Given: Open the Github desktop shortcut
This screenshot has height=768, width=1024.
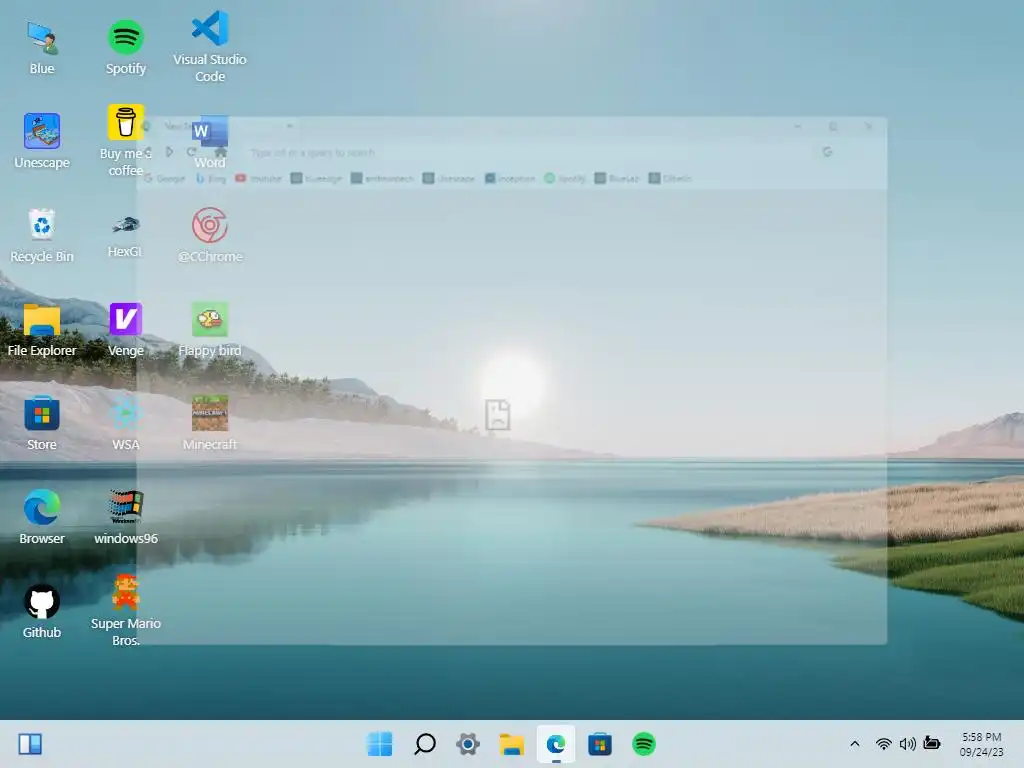Looking at the screenshot, I should click(42, 611).
